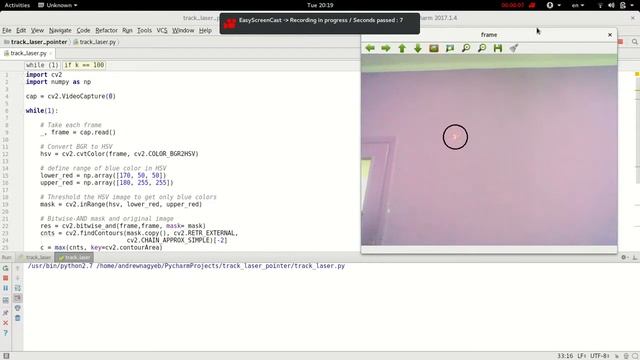This screenshot has width=640, height=360.
Task: Save the current frame image
Action: pyautogui.click(x=498, y=48)
